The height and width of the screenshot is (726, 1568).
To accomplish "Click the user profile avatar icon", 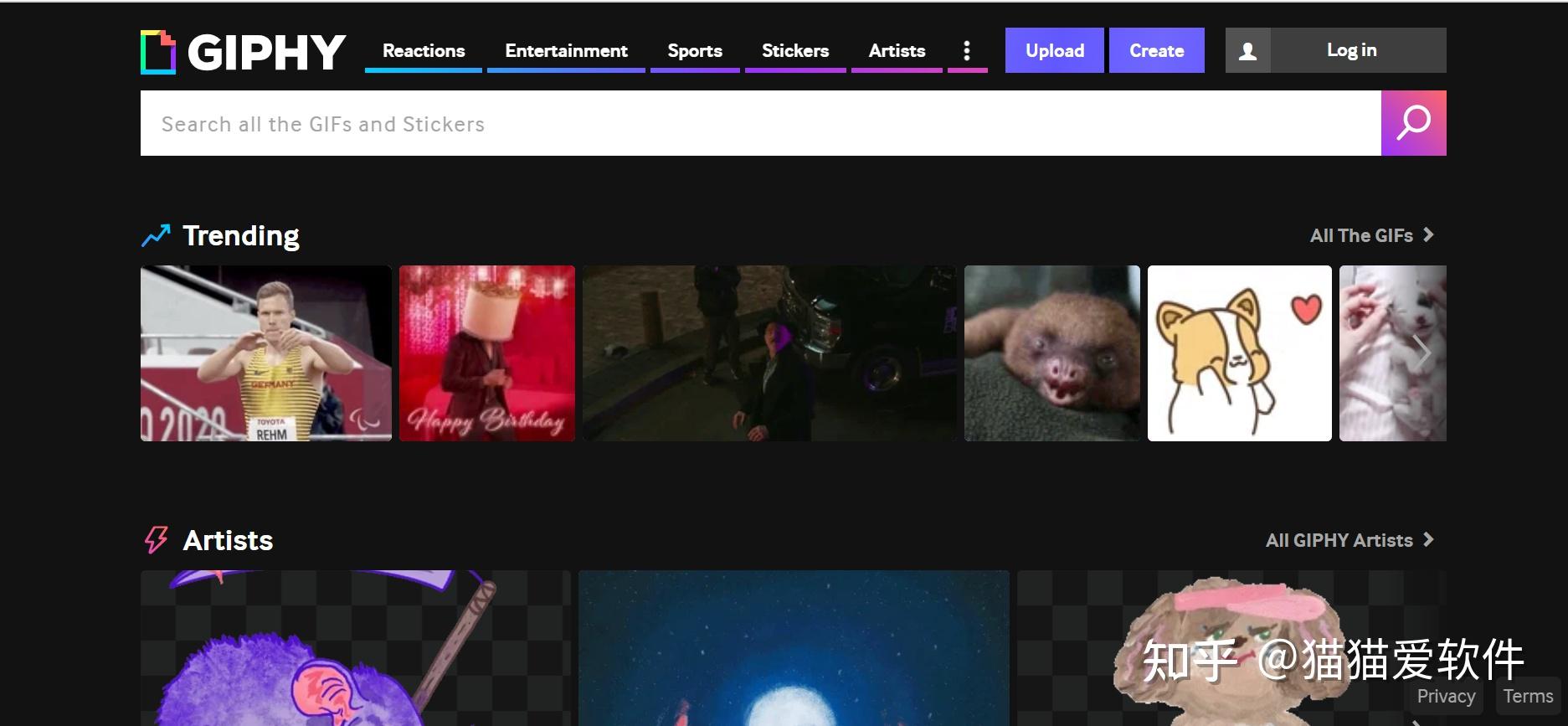I will tap(1248, 50).
